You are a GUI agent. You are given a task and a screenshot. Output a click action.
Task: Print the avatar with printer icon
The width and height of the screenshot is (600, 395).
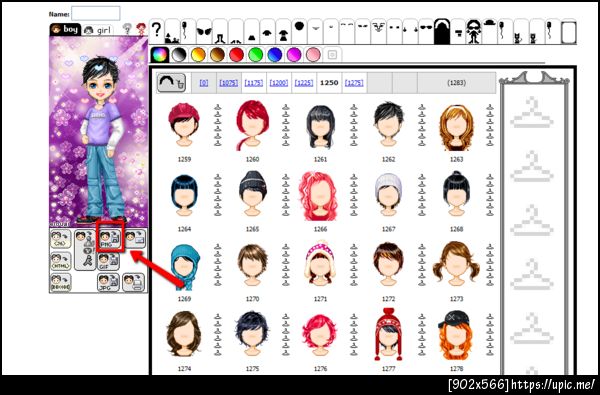134,282
